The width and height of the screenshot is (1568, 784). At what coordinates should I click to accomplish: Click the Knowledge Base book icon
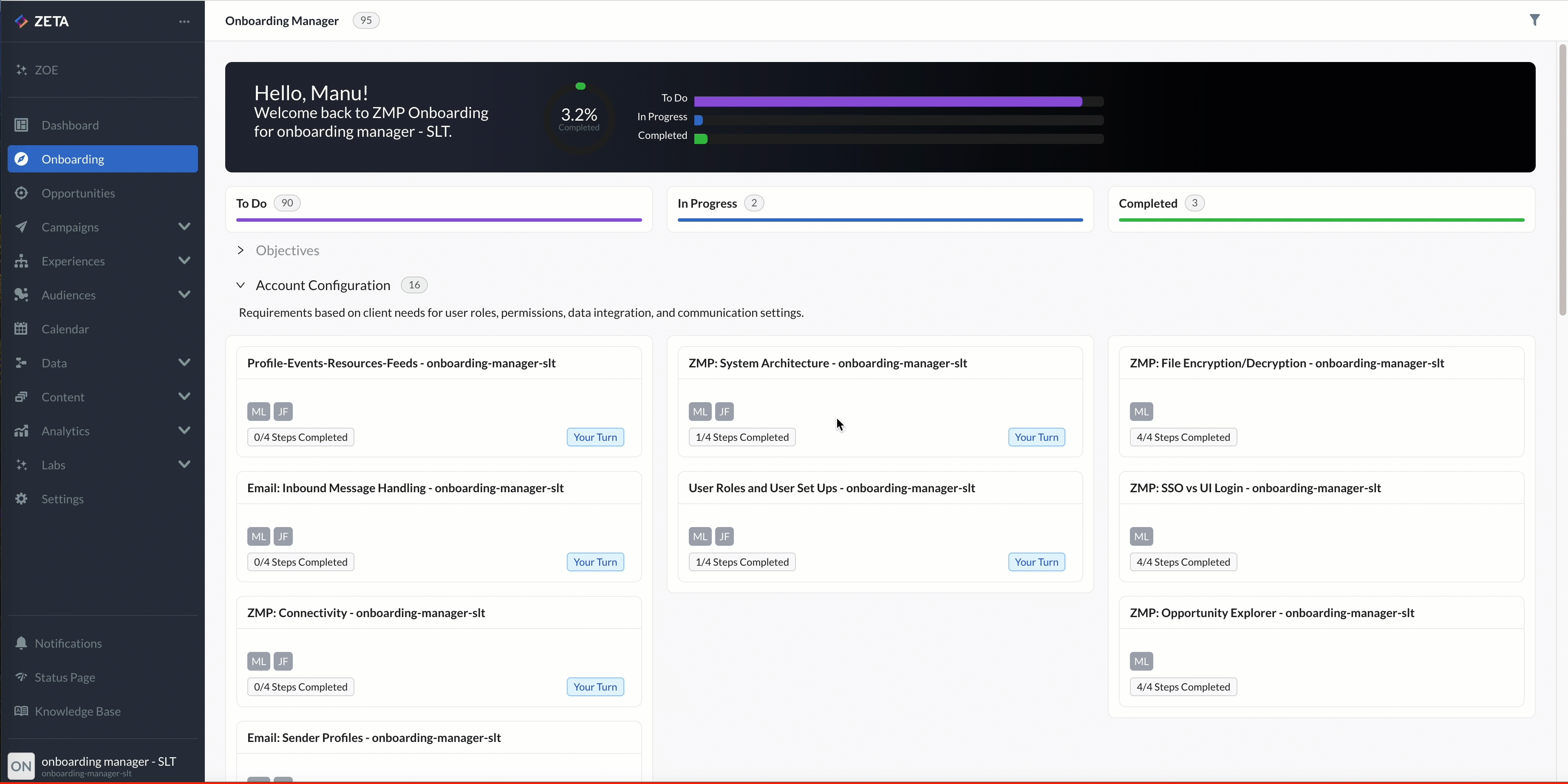click(21, 711)
